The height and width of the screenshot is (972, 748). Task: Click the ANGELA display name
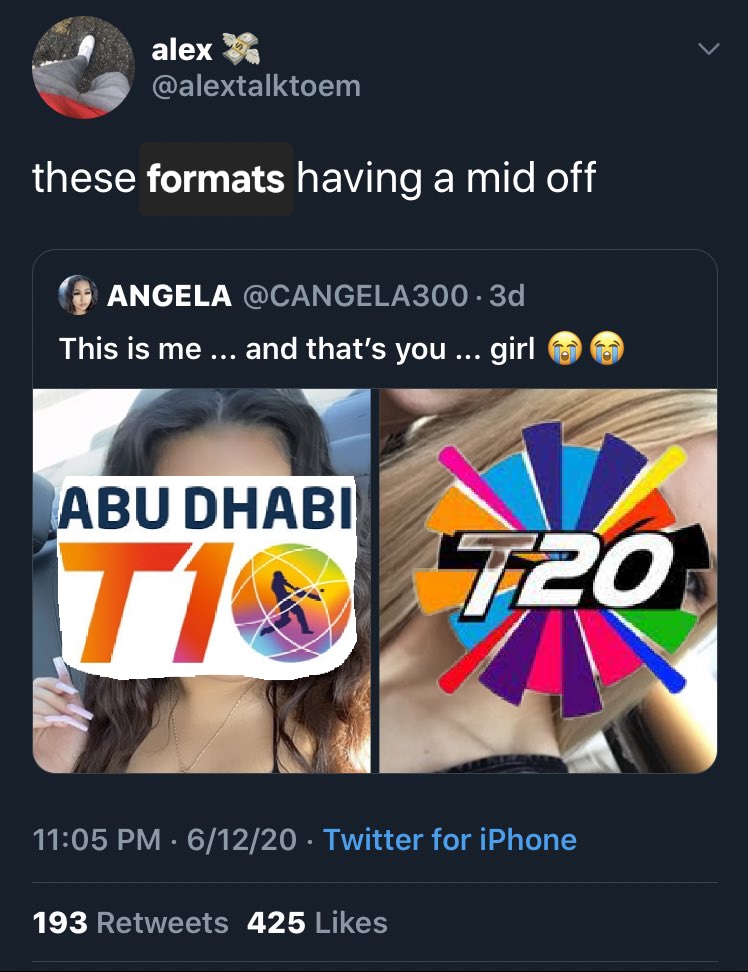pyautogui.click(x=170, y=296)
